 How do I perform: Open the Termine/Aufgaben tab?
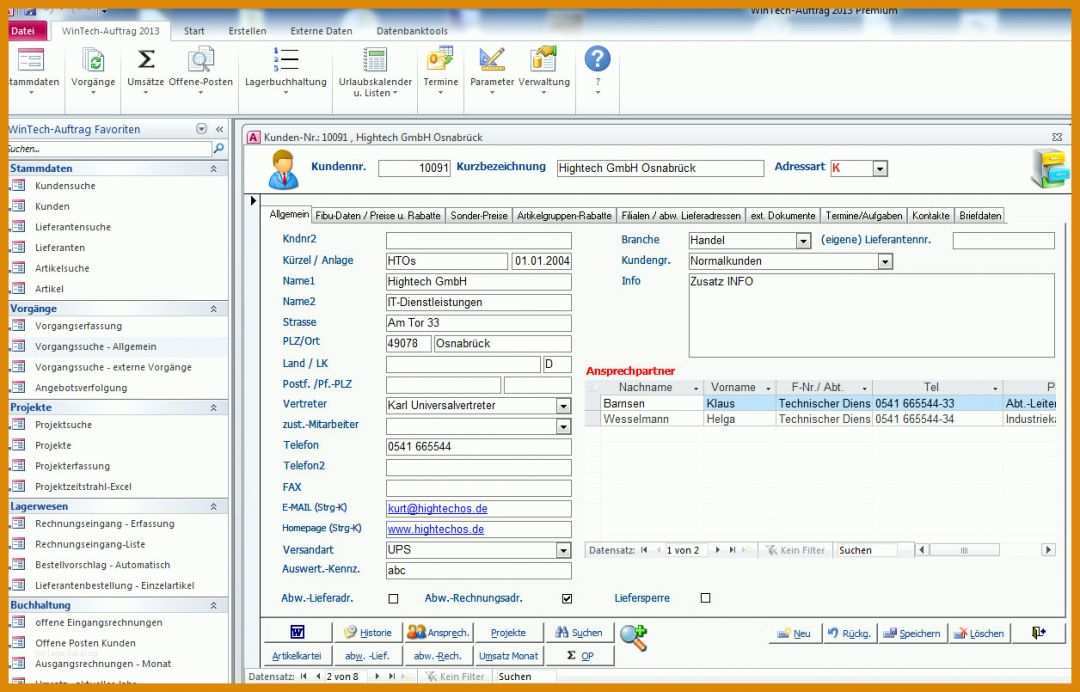coord(864,216)
